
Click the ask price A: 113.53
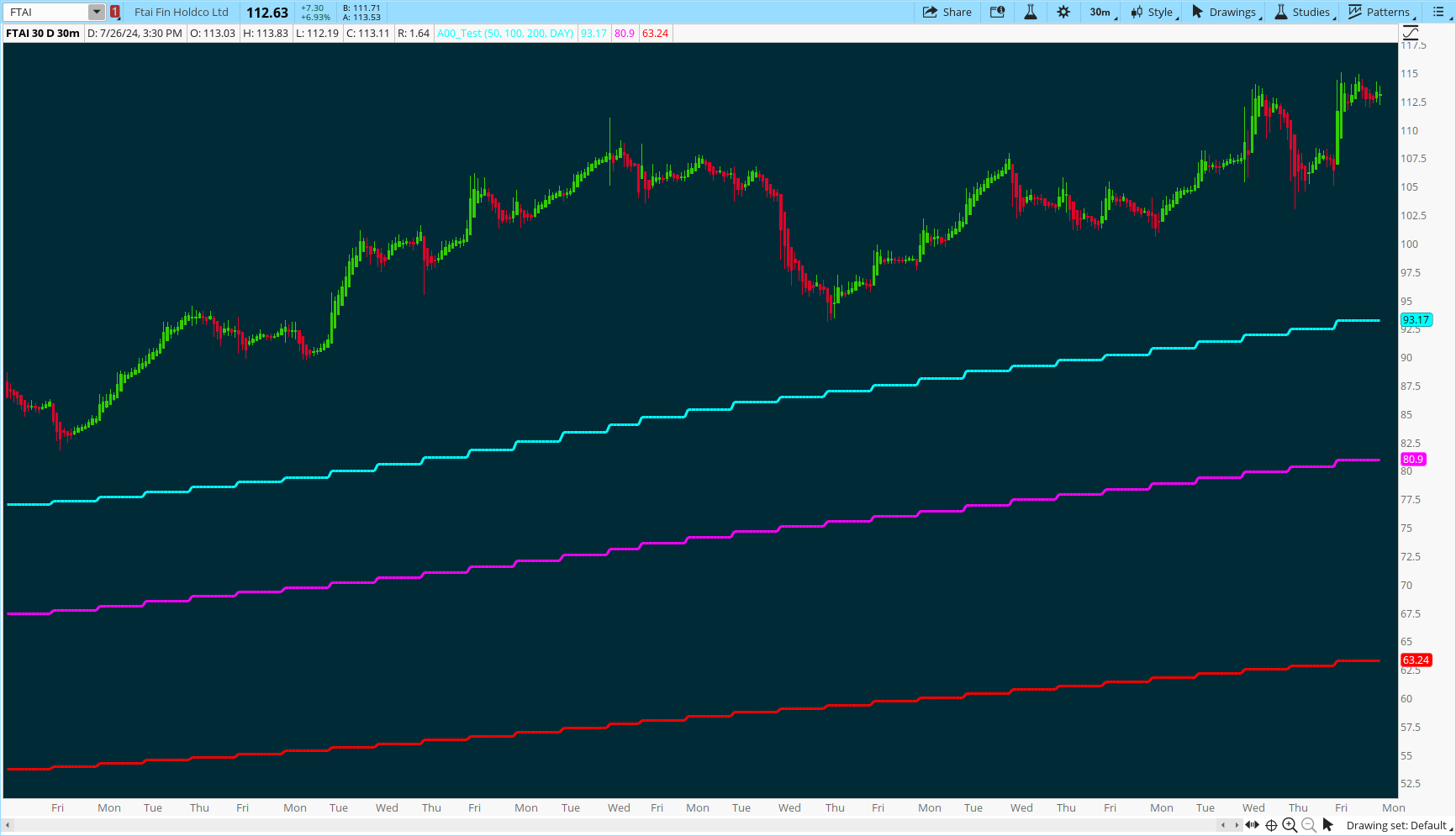coord(361,17)
